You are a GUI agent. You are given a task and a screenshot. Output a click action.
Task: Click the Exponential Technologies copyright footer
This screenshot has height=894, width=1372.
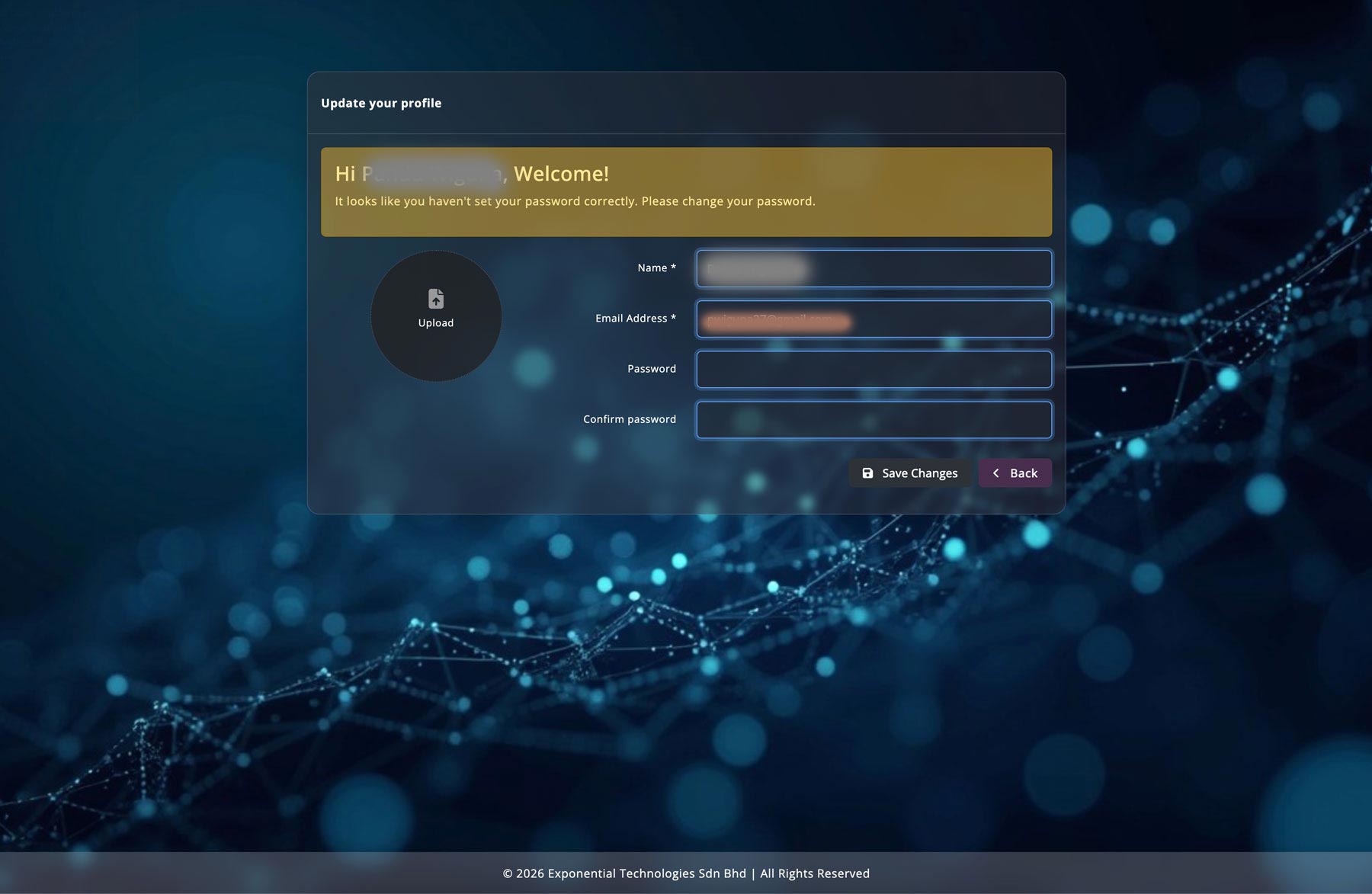click(686, 873)
